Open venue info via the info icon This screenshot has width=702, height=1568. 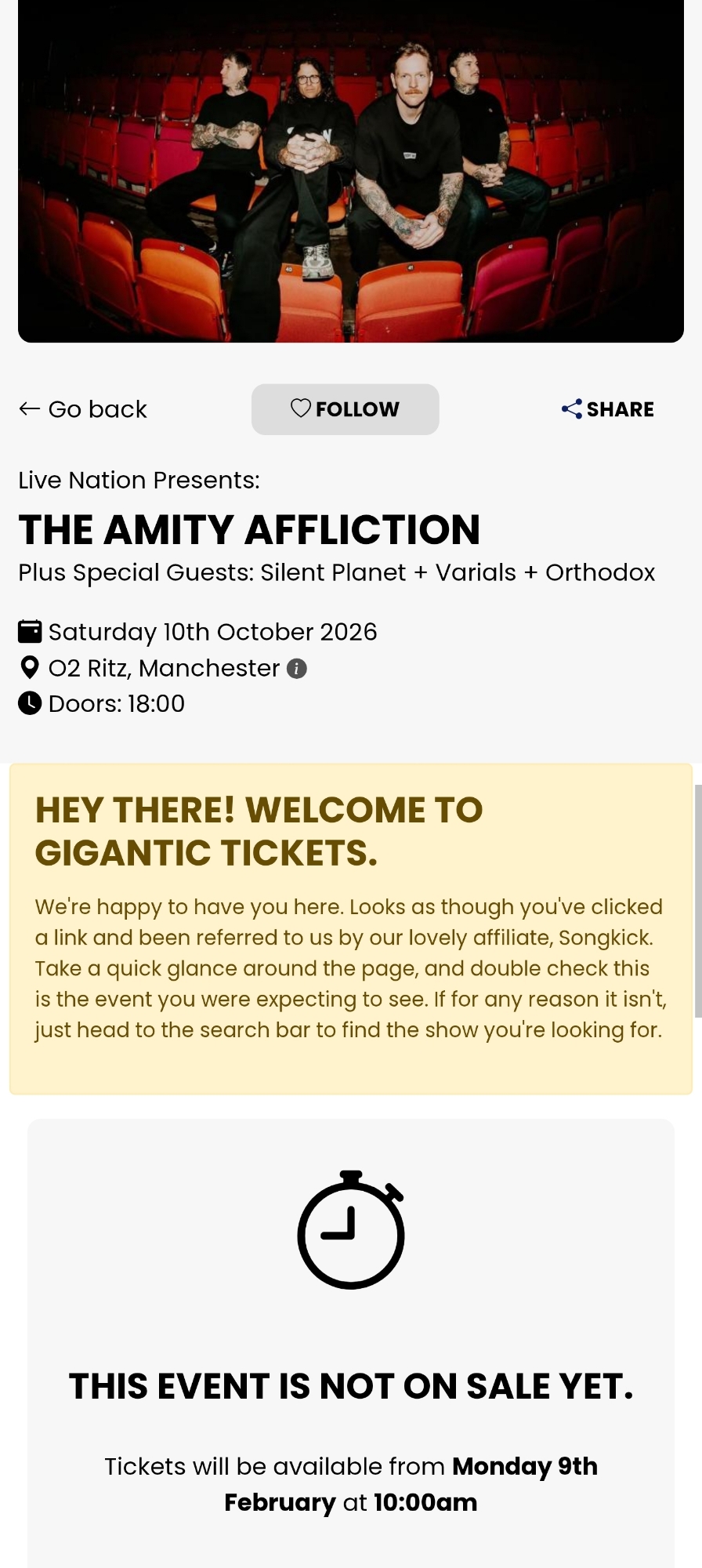(x=297, y=669)
